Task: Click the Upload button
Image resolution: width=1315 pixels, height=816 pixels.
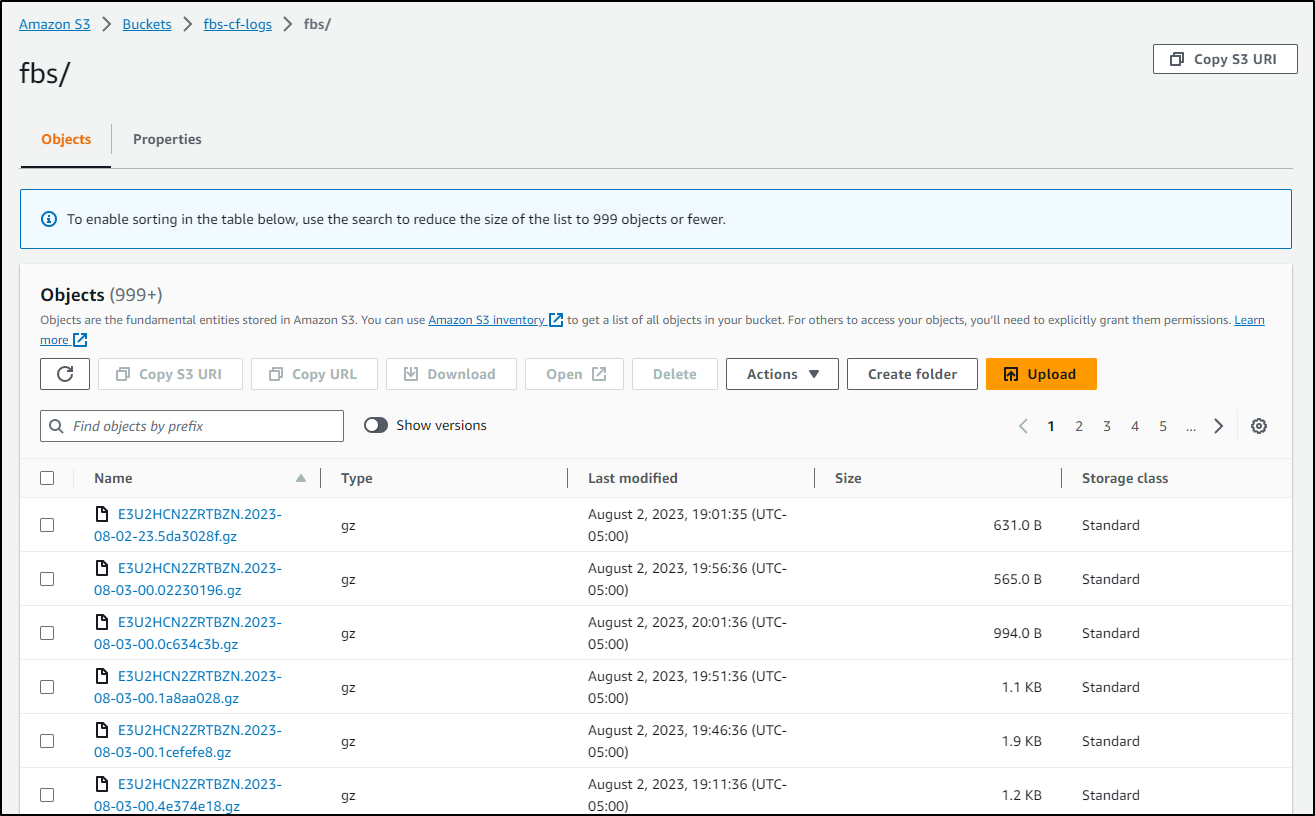Action: click(1041, 374)
